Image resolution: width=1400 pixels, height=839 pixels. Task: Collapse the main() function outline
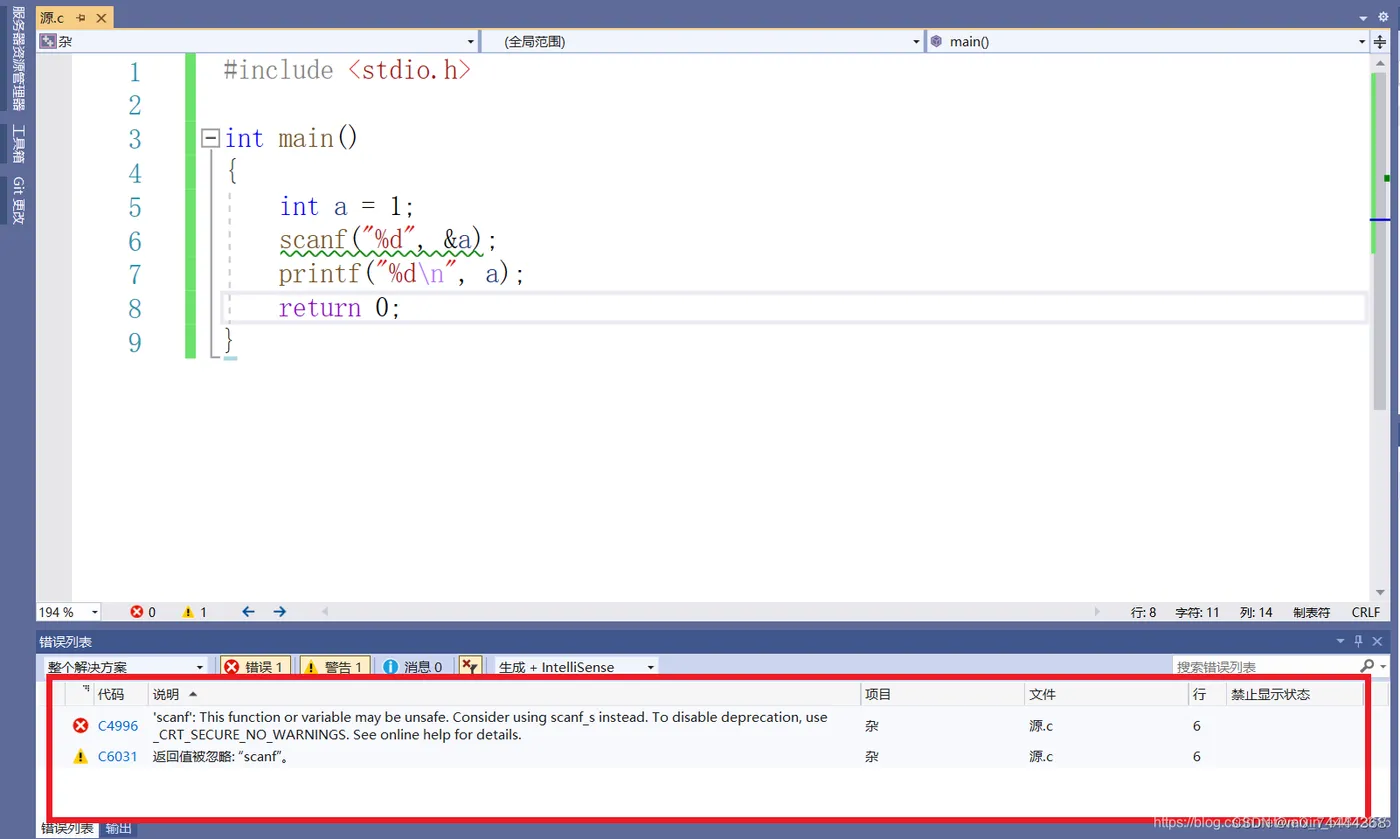pyautogui.click(x=209, y=138)
